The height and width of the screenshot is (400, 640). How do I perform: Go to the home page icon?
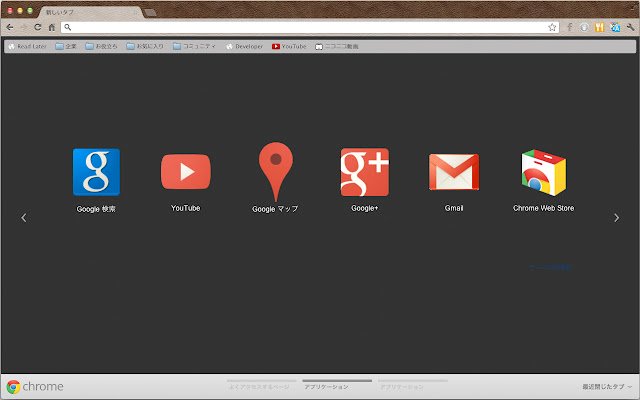pyautogui.click(x=52, y=27)
